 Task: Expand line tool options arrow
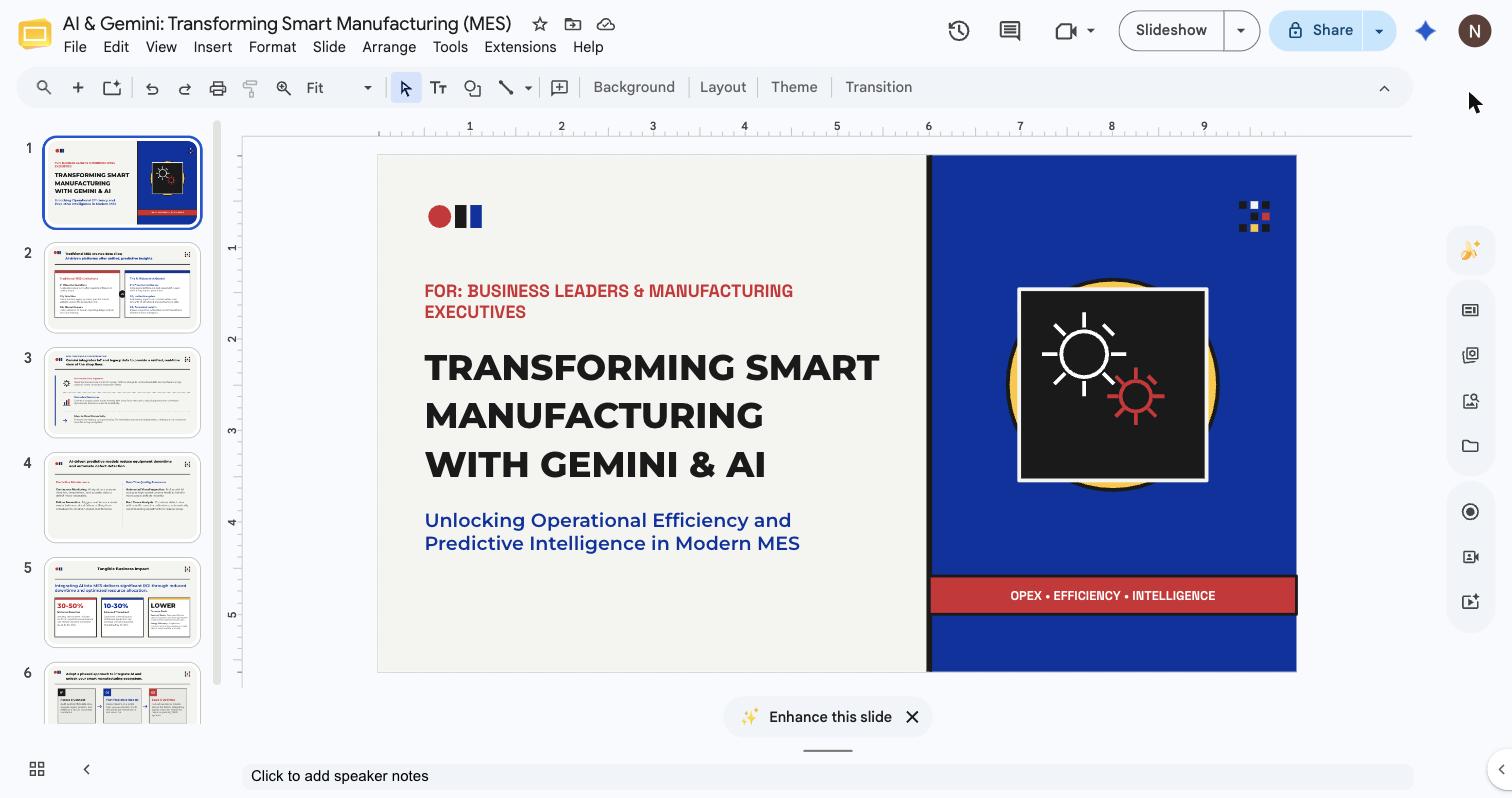528,88
